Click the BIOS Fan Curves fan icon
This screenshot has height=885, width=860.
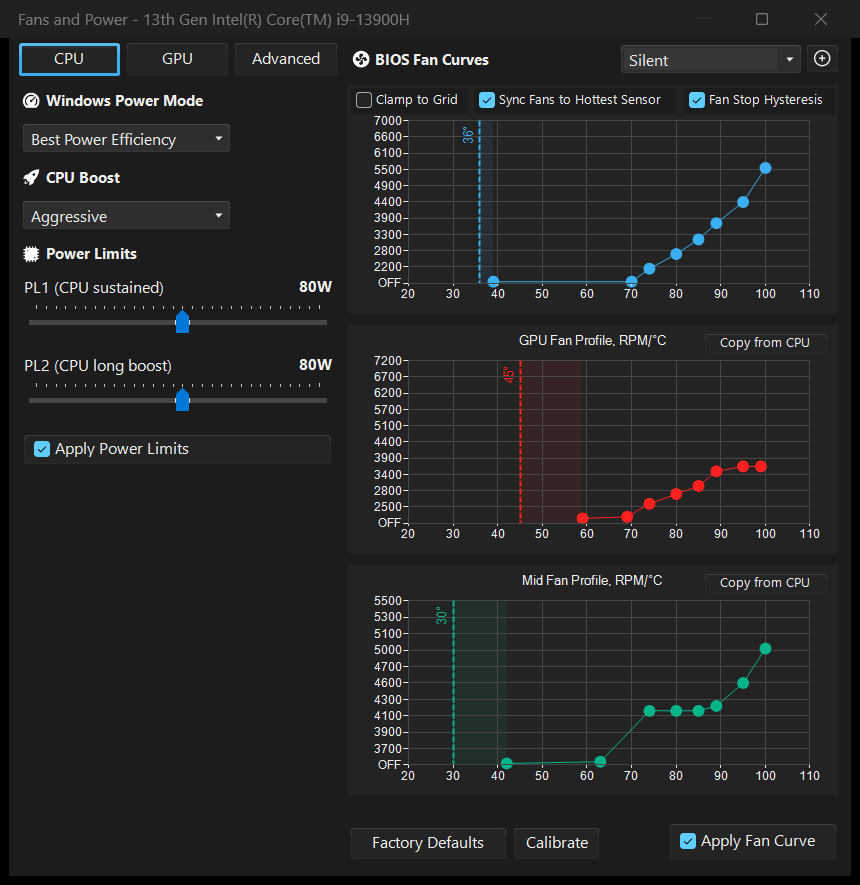click(361, 59)
